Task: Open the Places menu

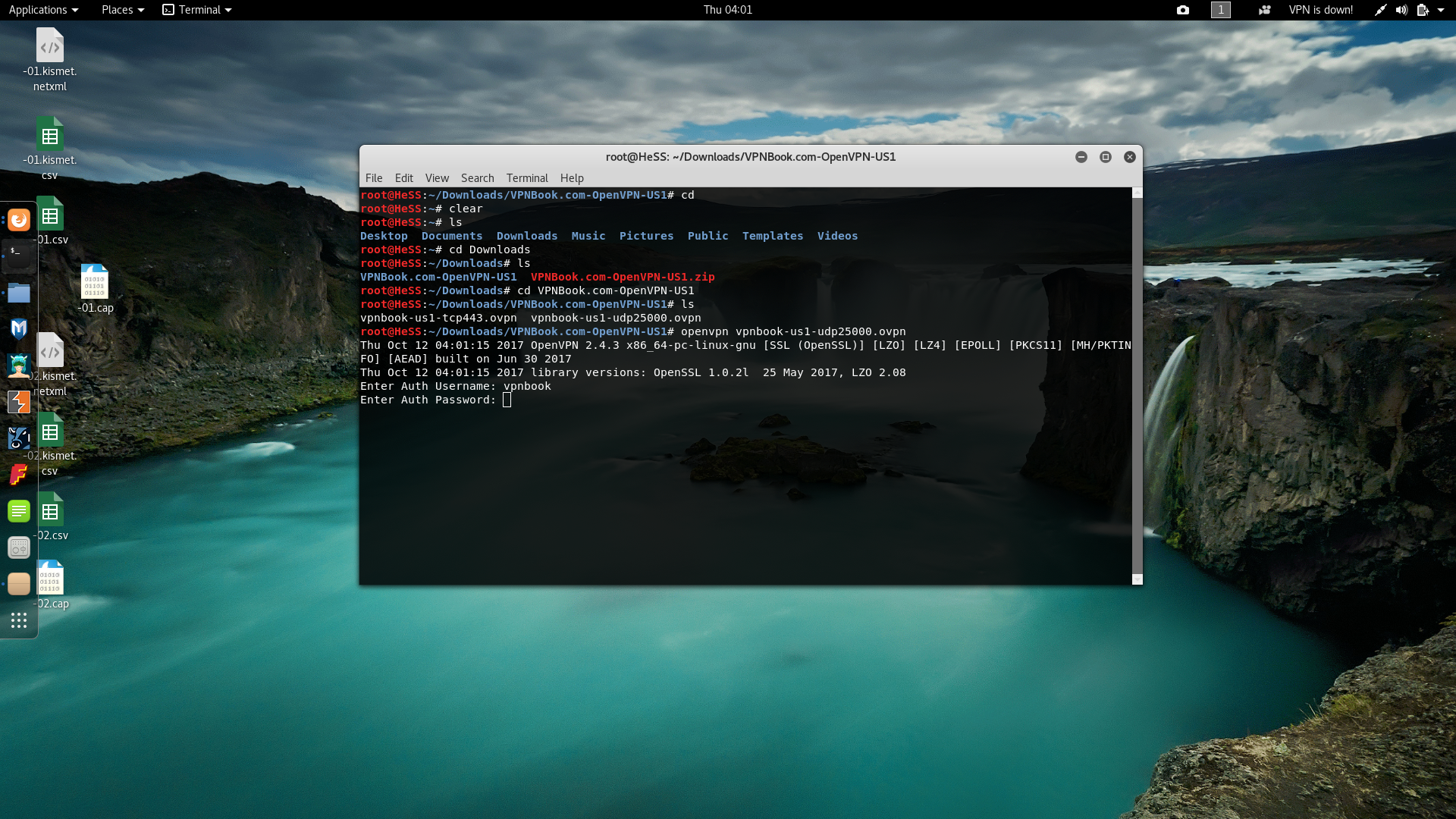Action: point(123,10)
